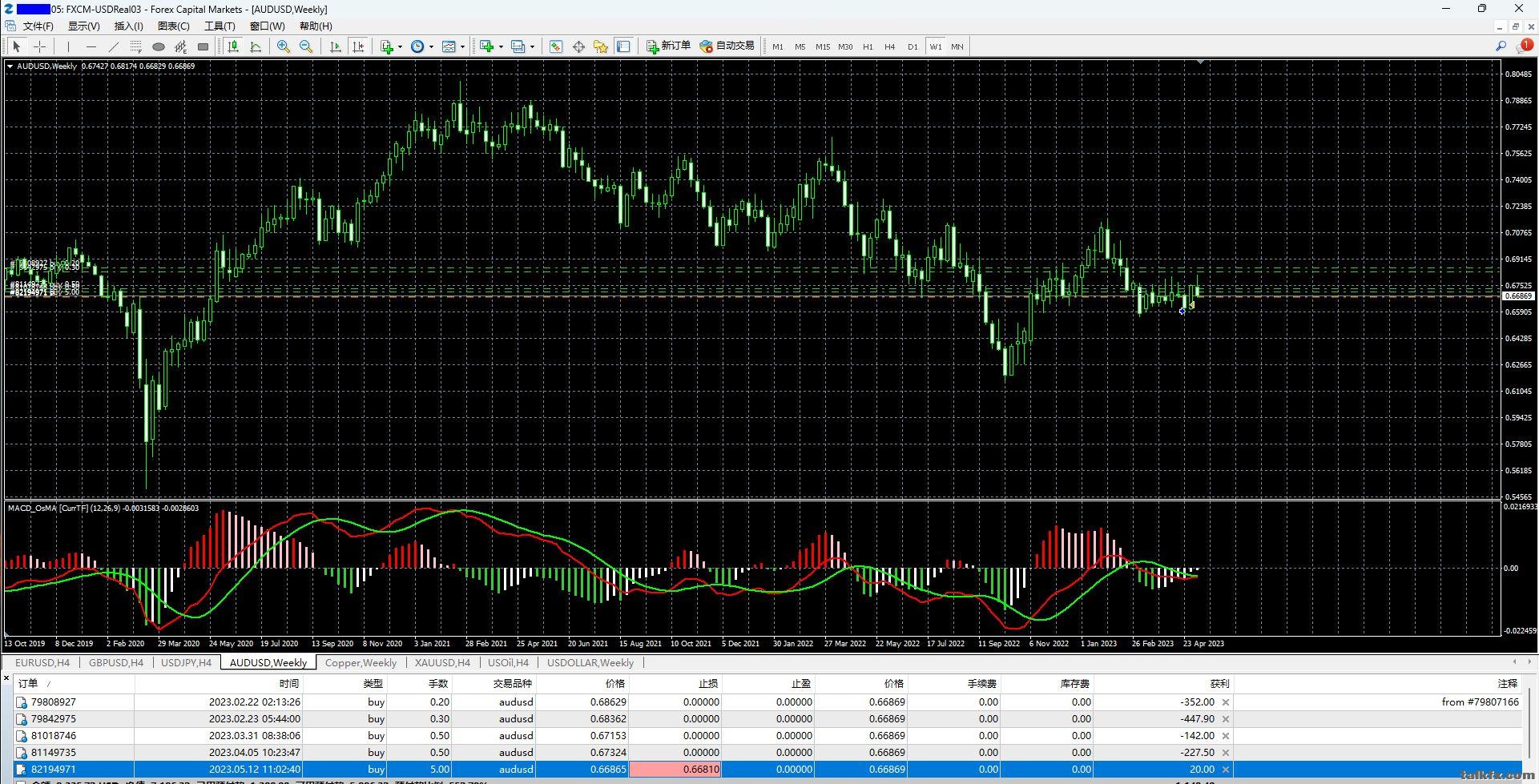Image resolution: width=1539 pixels, height=784 pixels.
Task: Expand the indicators dropdown arrow
Action: [400, 46]
